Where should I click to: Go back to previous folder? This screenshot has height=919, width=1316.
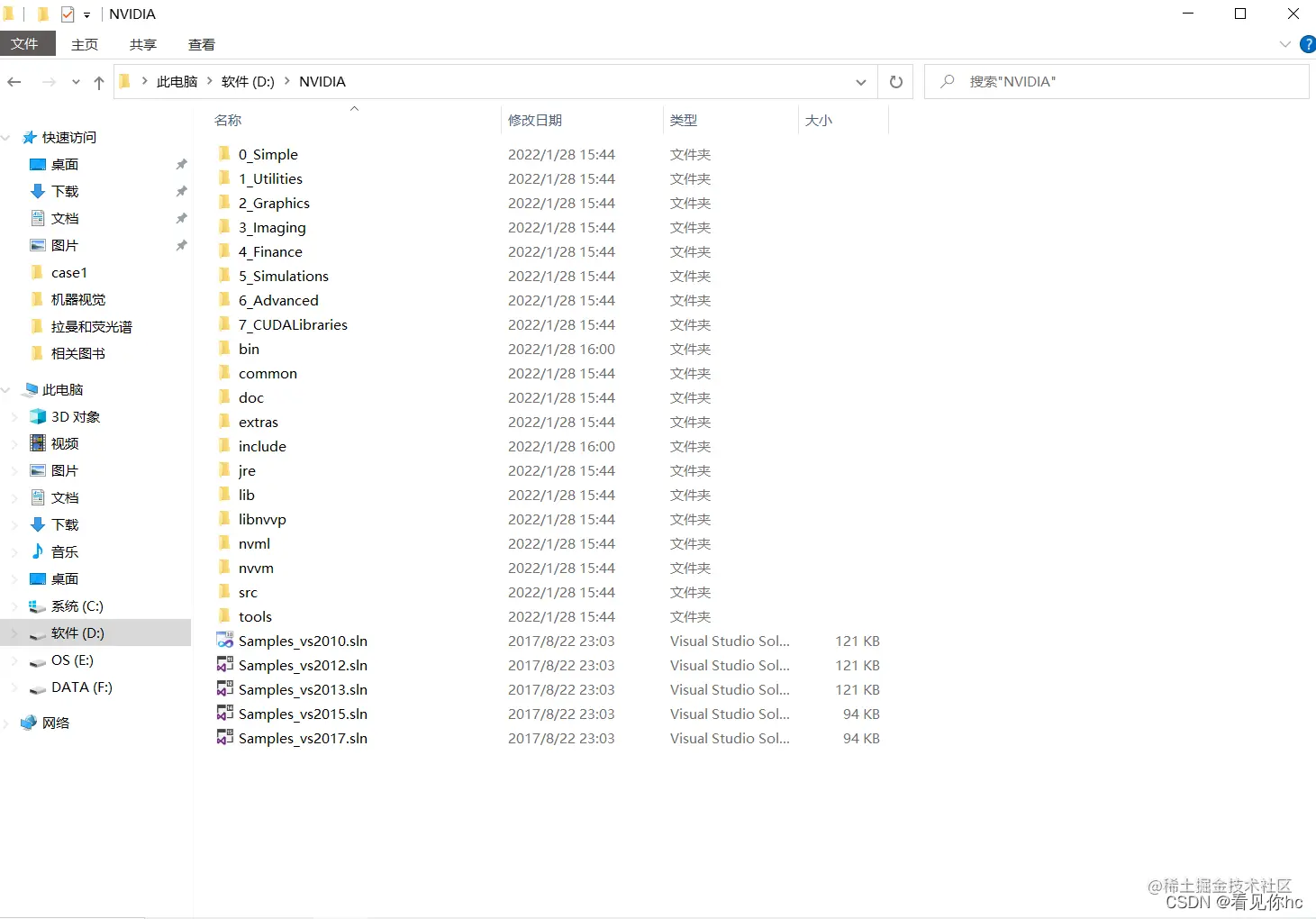[14, 82]
